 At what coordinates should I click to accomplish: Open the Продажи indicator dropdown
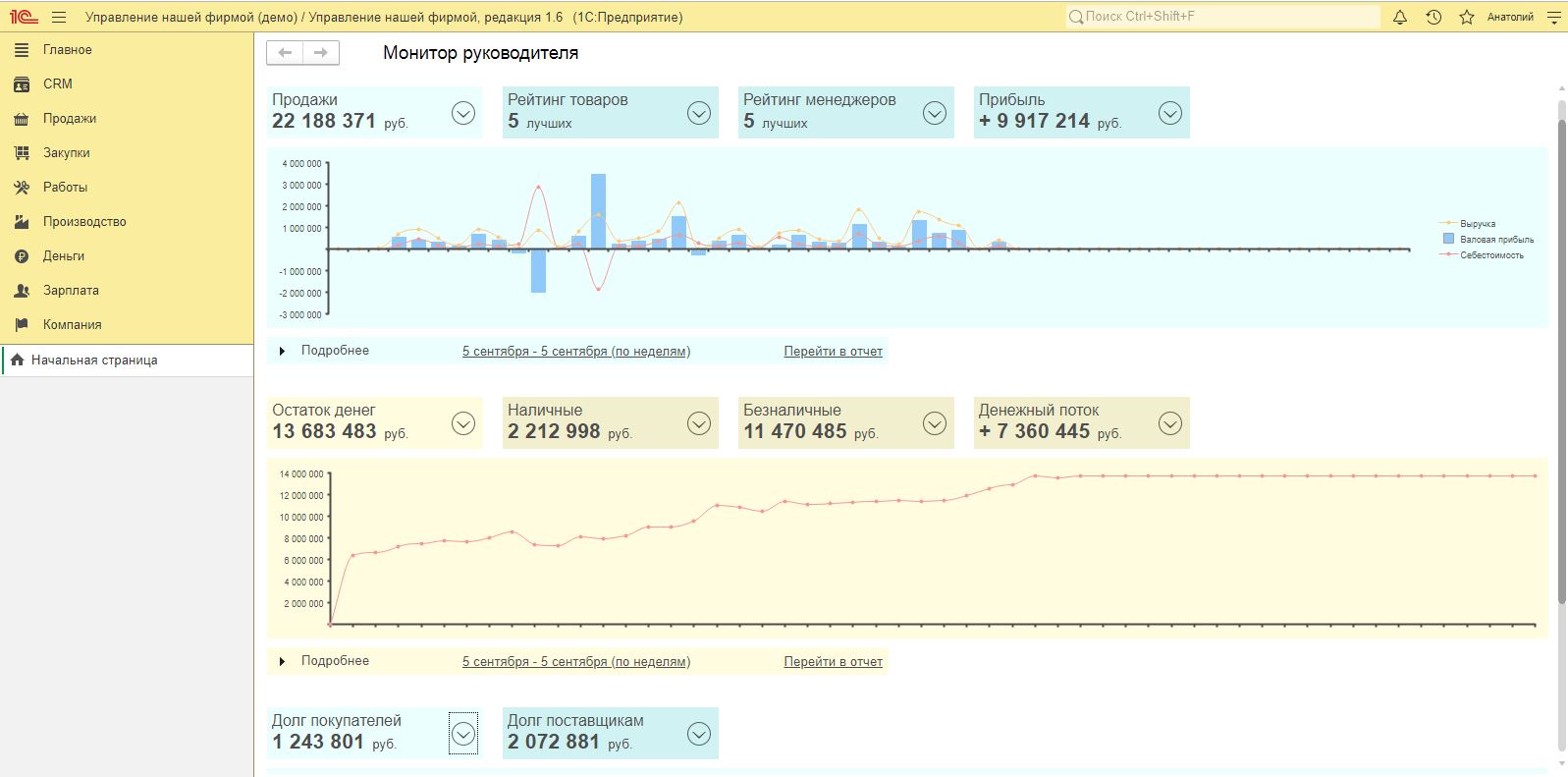coord(463,113)
